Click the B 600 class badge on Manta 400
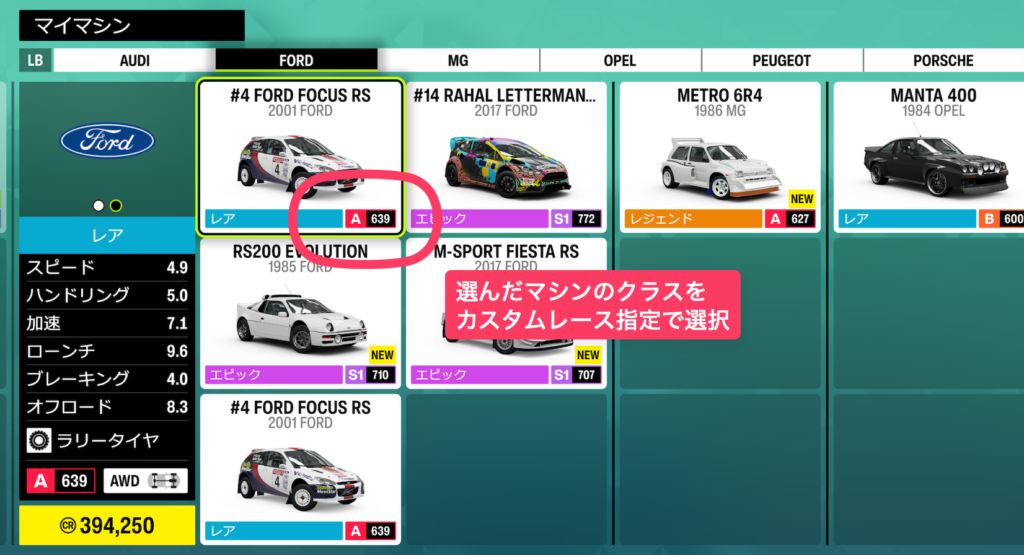Screen dimensions: 1024x555 [1001, 219]
